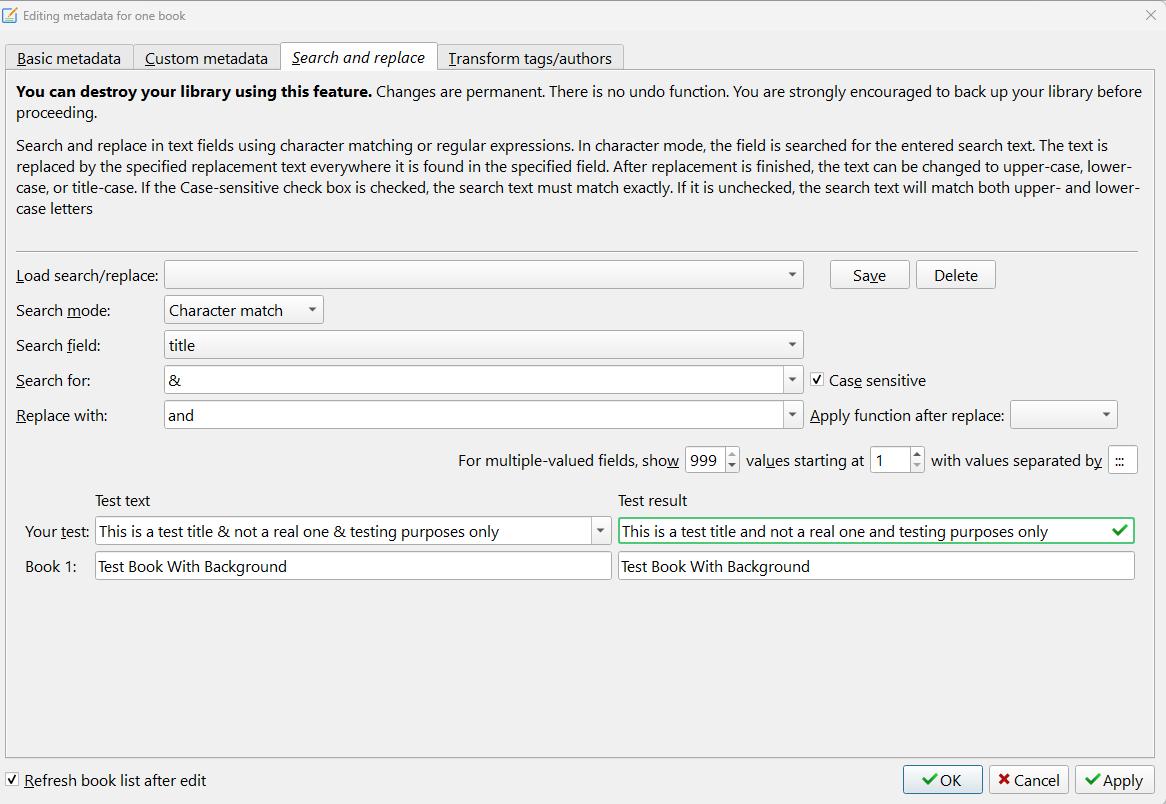The image size is (1166, 804).
Task: Click the calibre edit-metadata icon in title bar
Action: [x=10, y=15]
